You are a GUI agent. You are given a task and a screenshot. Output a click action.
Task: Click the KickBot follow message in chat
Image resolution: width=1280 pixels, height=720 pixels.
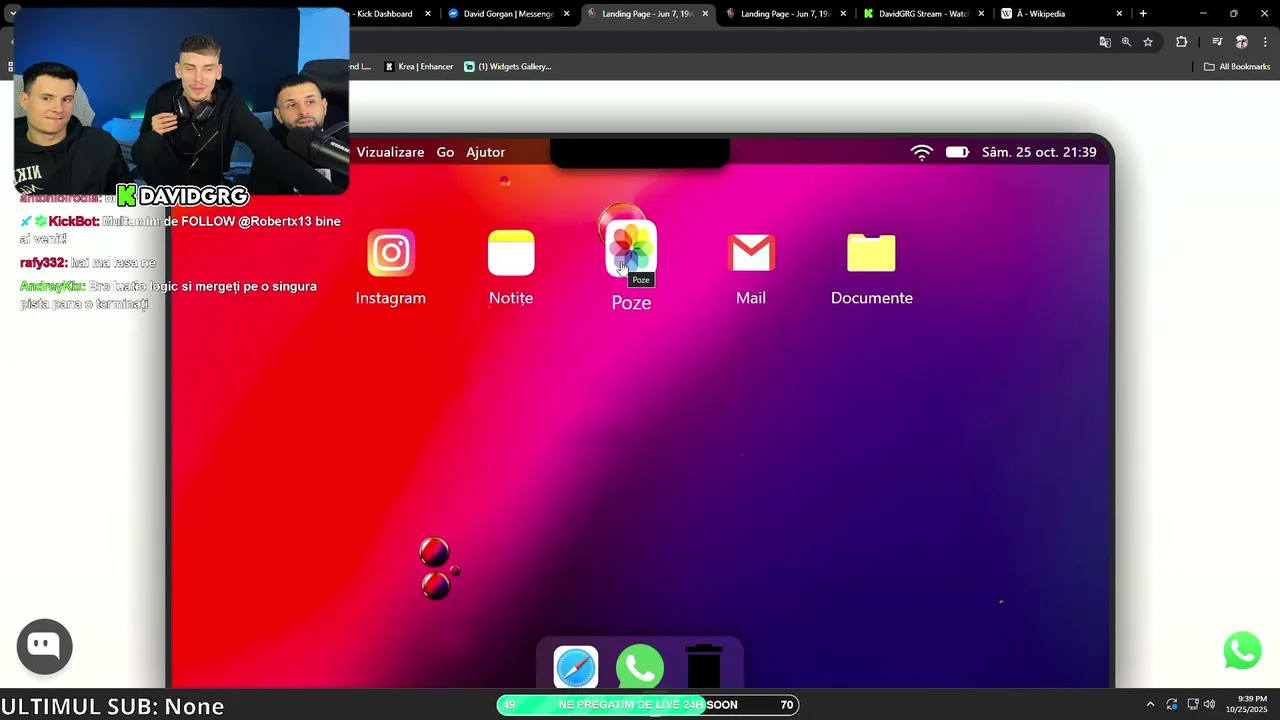(x=180, y=230)
